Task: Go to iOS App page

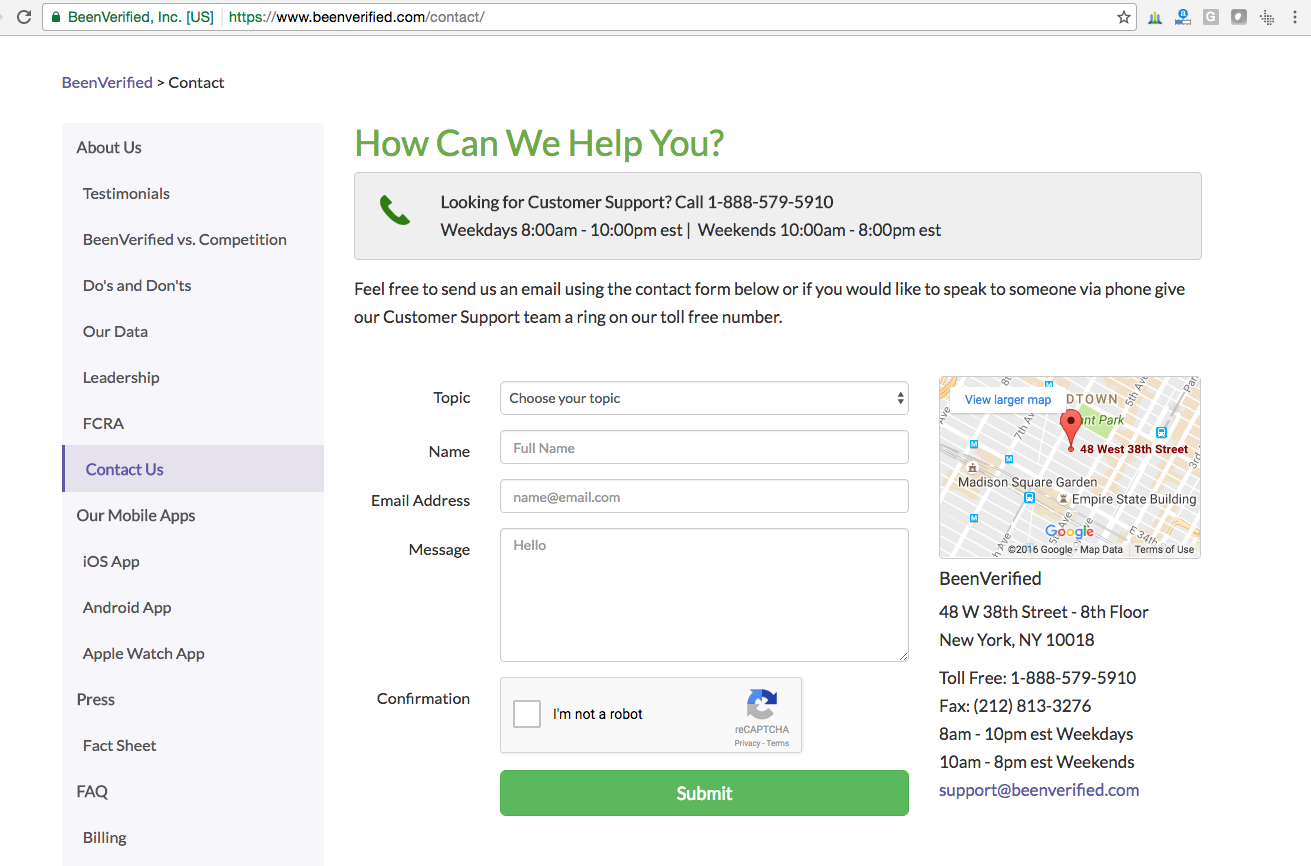Action: point(111,561)
